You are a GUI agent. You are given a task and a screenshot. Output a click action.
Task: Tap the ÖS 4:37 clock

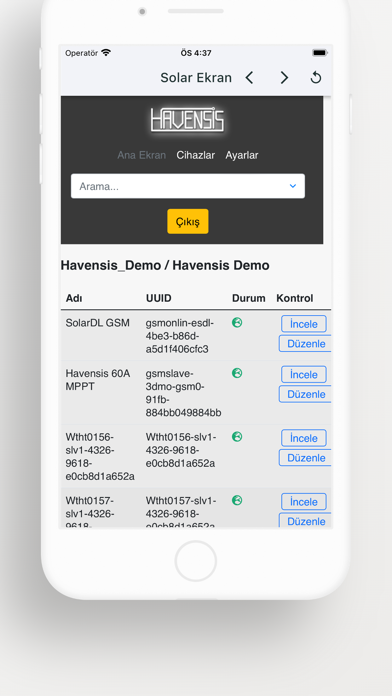(196, 53)
